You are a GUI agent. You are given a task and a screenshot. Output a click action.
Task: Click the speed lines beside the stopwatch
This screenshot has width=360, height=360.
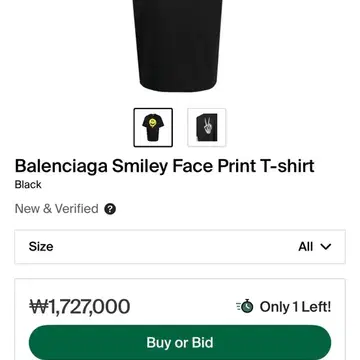click(x=238, y=307)
